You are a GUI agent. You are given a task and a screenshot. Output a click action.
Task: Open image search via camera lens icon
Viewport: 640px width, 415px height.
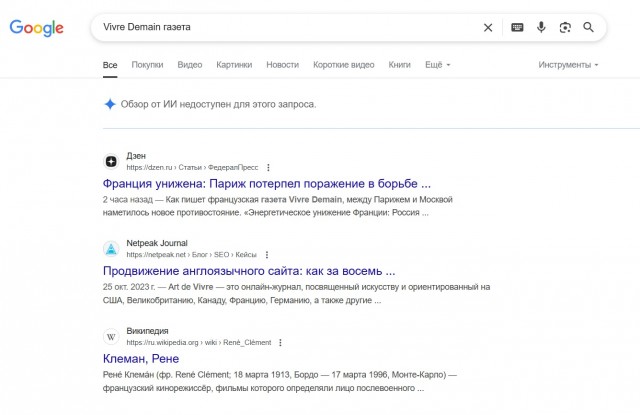pos(565,27)
